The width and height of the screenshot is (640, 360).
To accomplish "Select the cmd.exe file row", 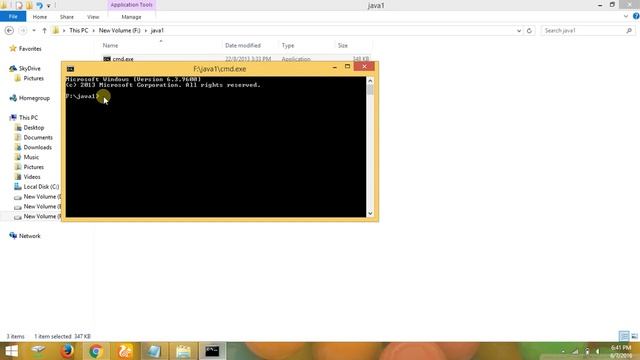I will 236,59.
